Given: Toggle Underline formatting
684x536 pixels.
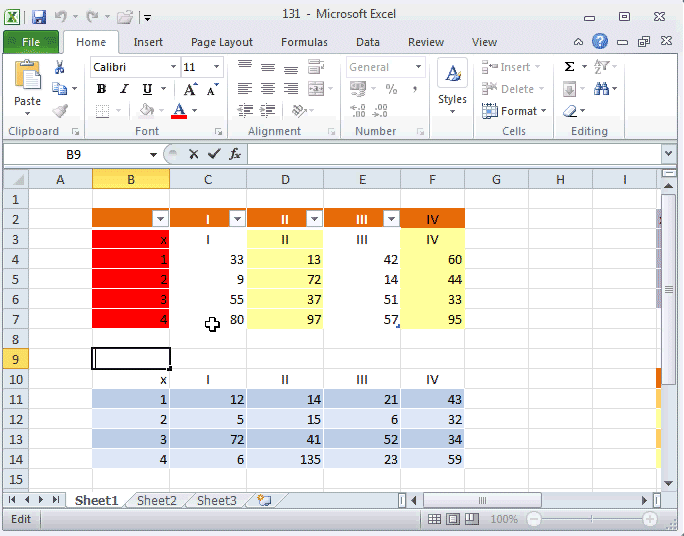Looking at the screenshot, I should (x=146, y=89).
